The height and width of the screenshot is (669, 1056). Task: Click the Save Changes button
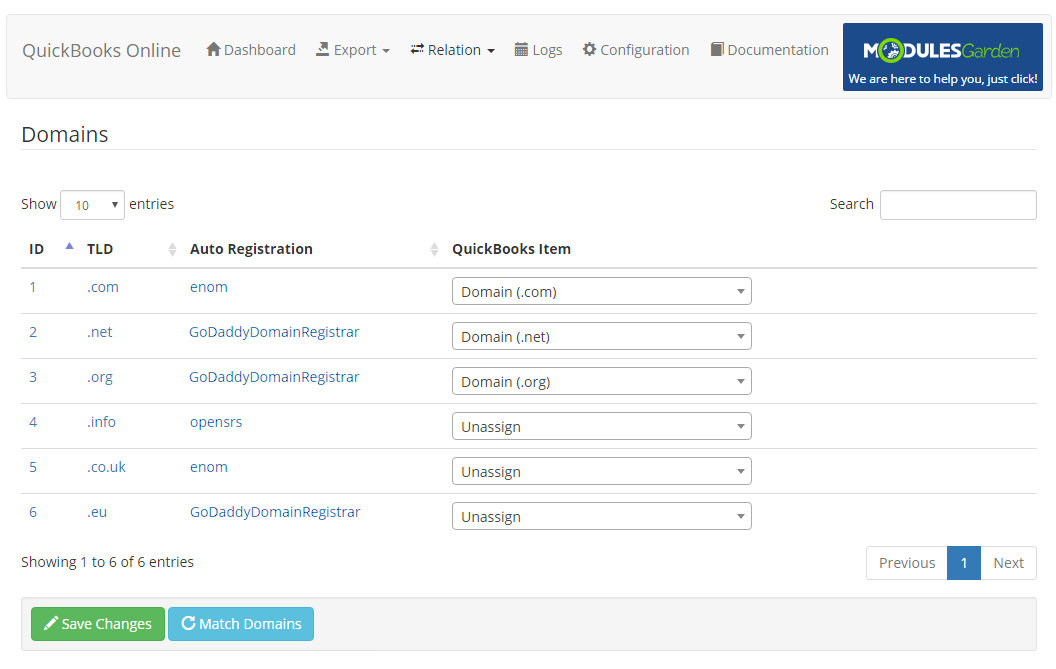click(98, 624)
